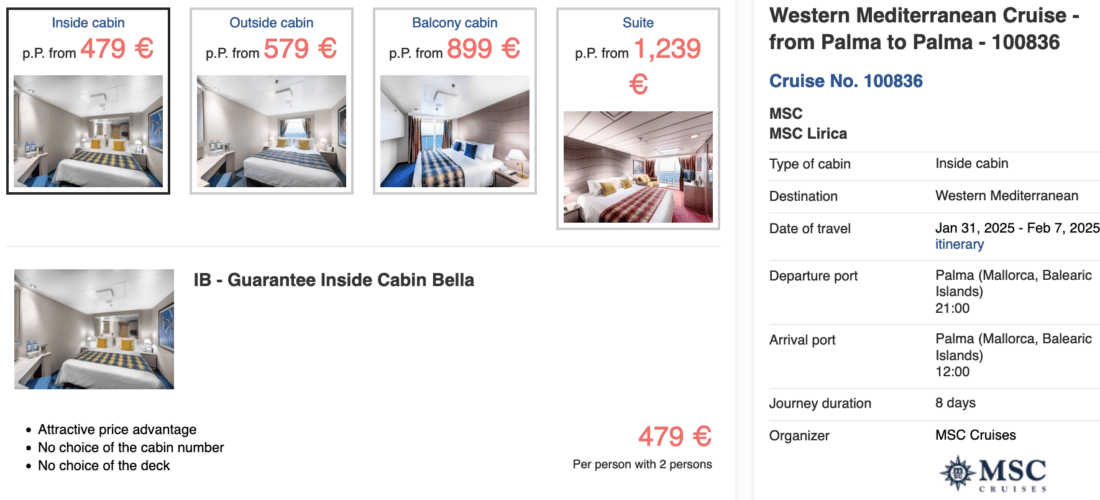Click the 899 € Balcony cabin price

(x=484, y=49)
